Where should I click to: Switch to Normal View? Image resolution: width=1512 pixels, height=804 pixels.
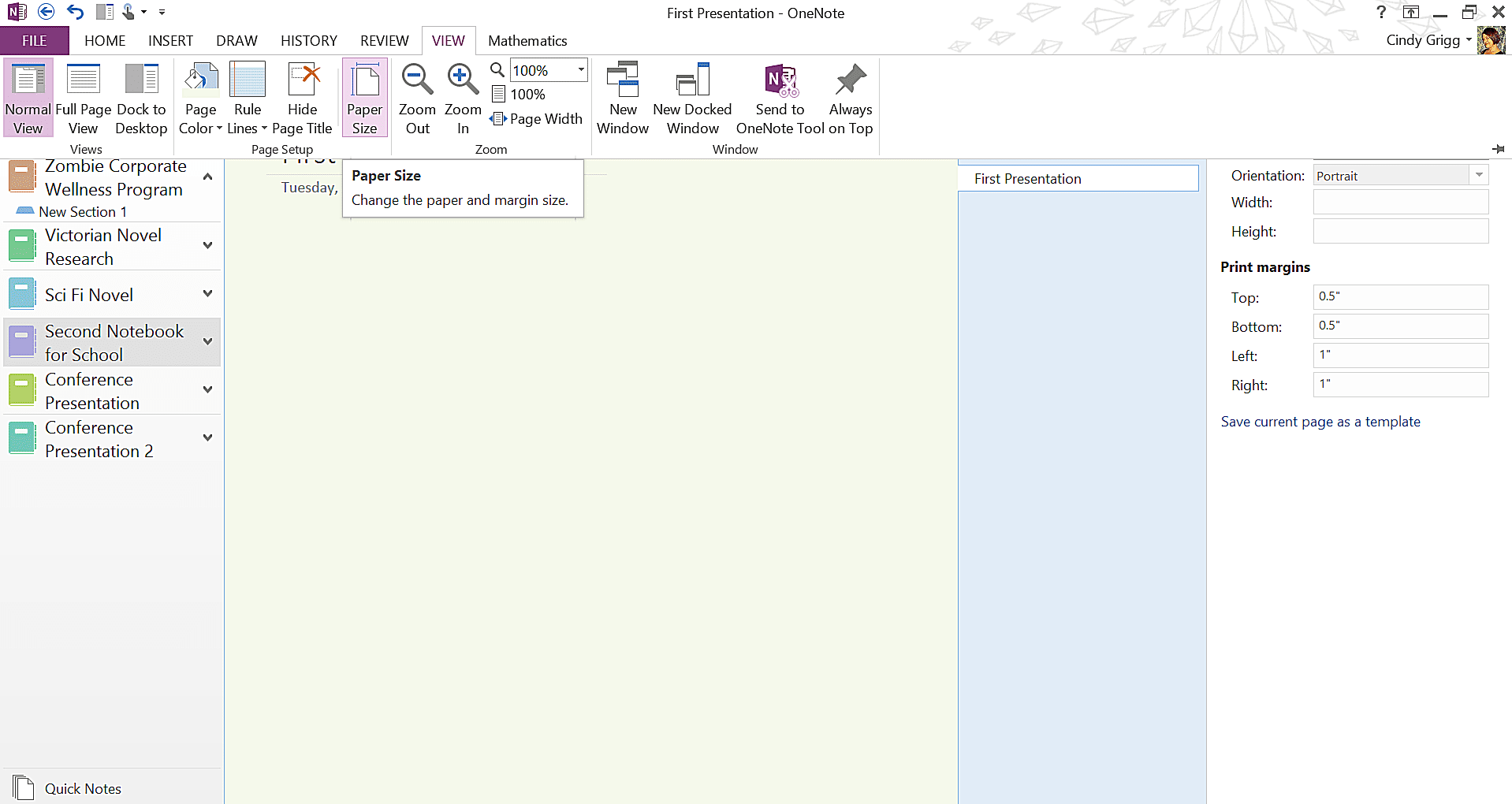[x=28, y=98]
